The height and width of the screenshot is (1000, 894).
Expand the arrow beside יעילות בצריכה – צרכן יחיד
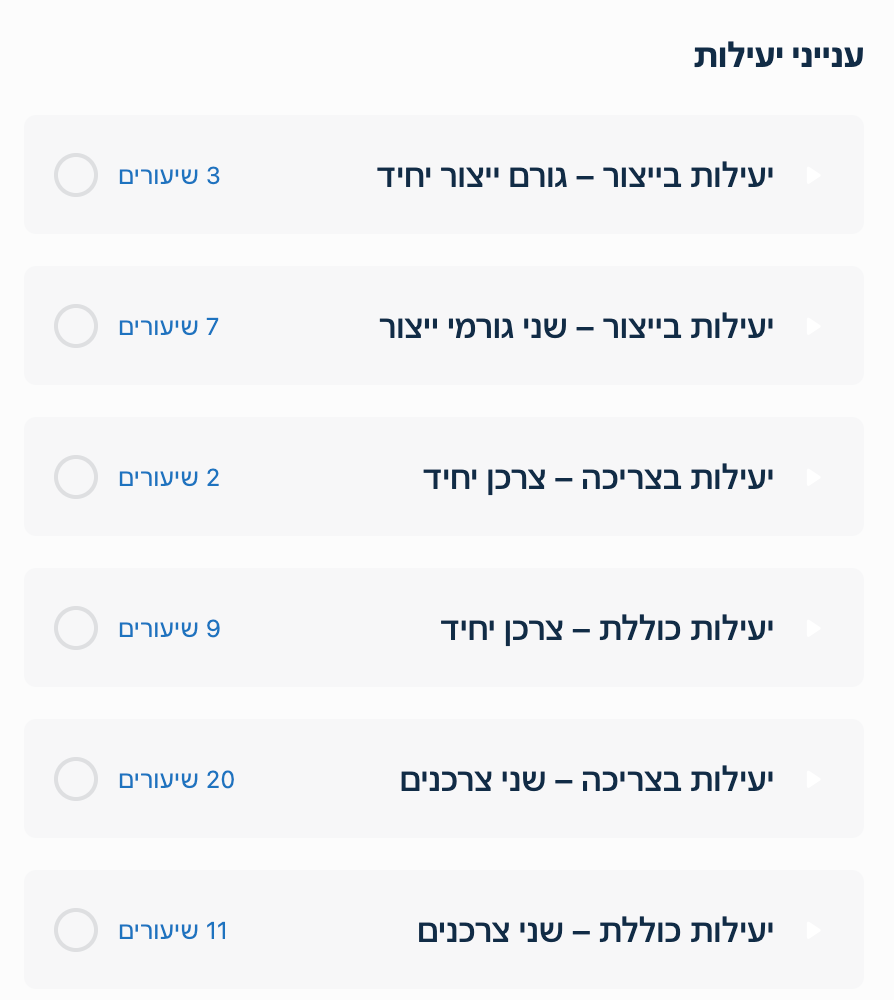pos(813,478)
